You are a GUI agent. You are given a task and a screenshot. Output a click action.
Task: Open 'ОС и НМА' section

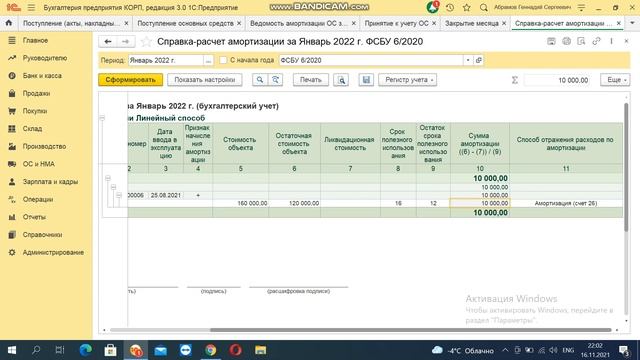click(38, 164)
